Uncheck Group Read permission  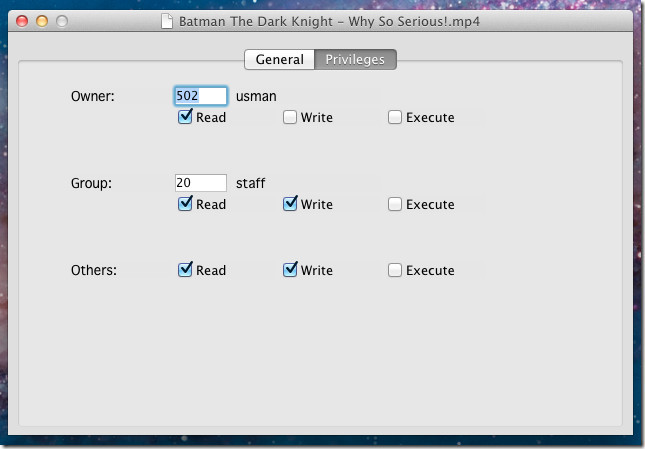point(185,204)
